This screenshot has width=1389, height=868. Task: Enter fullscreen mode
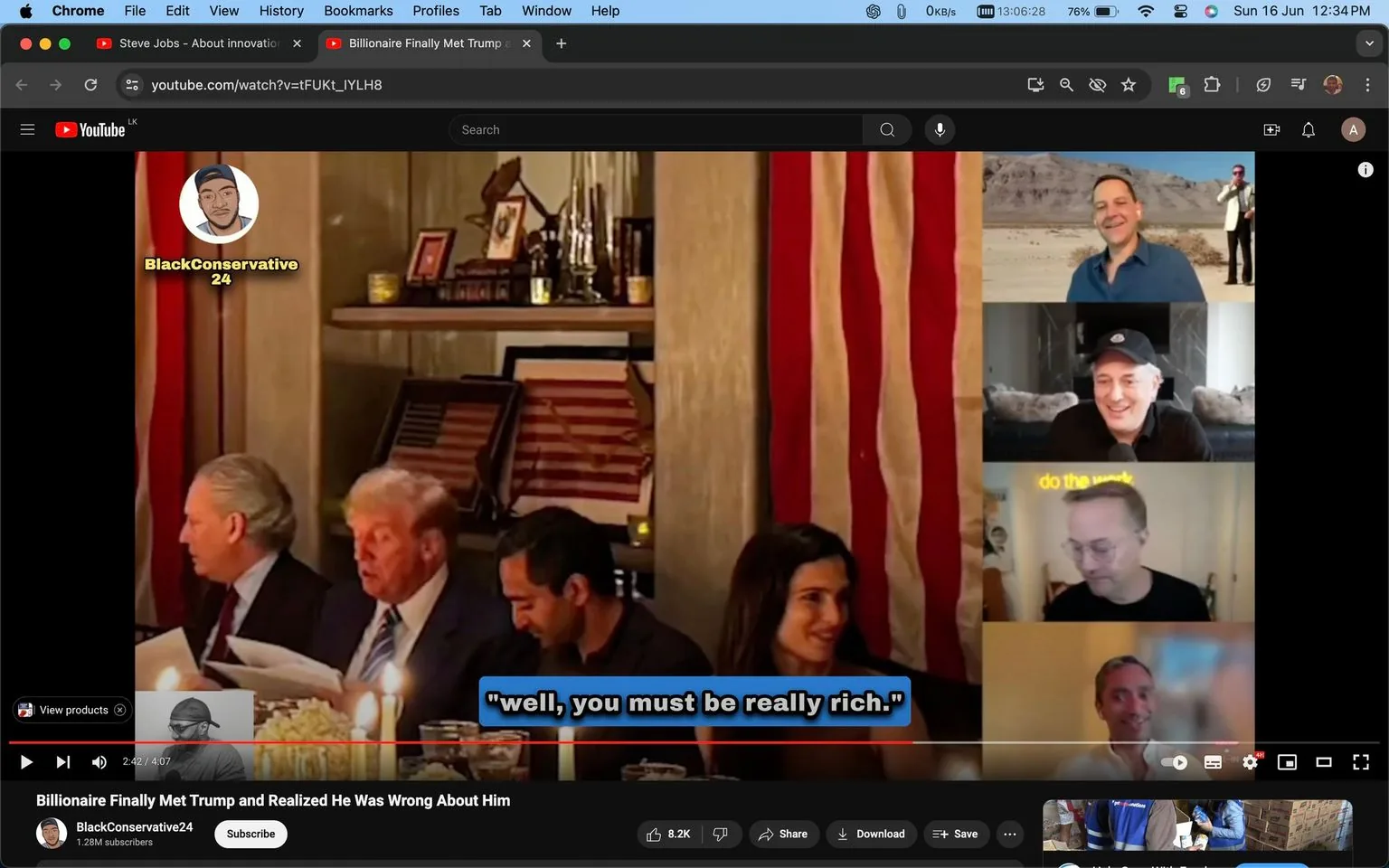click(x=1360, y=762)
